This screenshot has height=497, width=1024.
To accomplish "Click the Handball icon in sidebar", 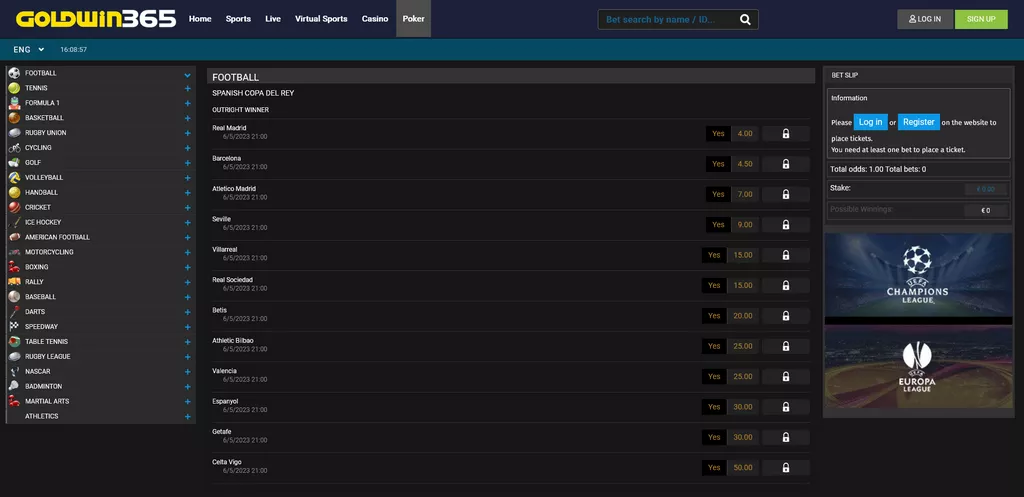I will point(14,193).
